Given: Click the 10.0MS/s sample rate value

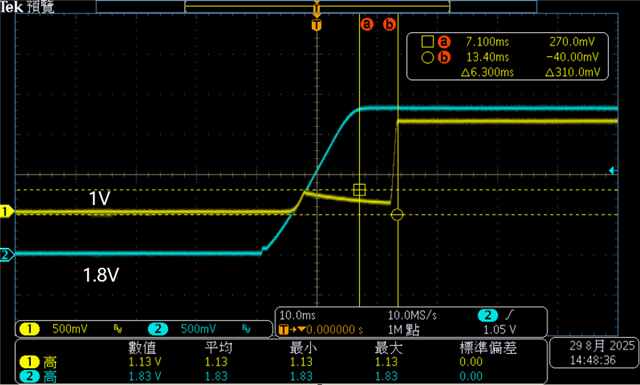Looking at the screenshot, I should [x=412, y=315].
